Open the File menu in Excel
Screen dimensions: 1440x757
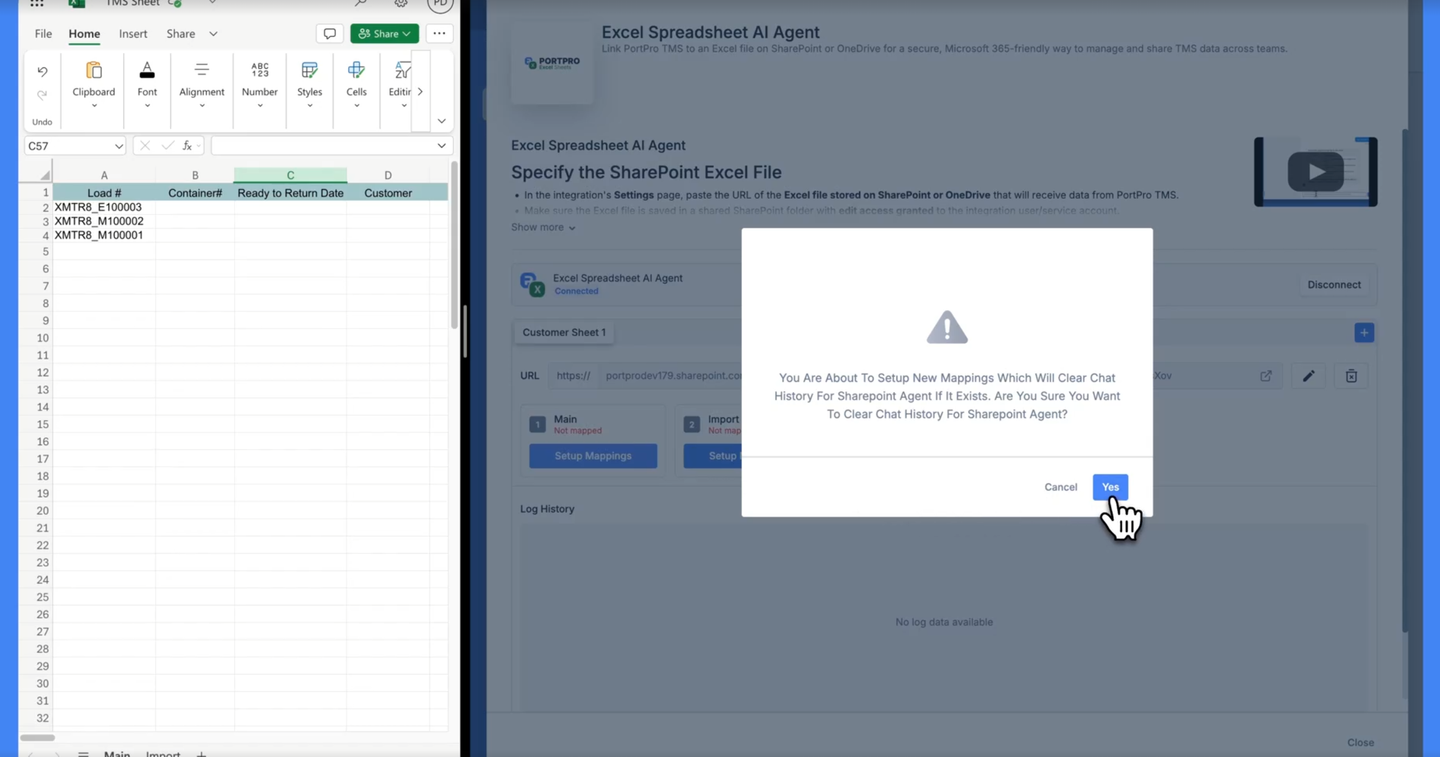click(x=43, y=34)
